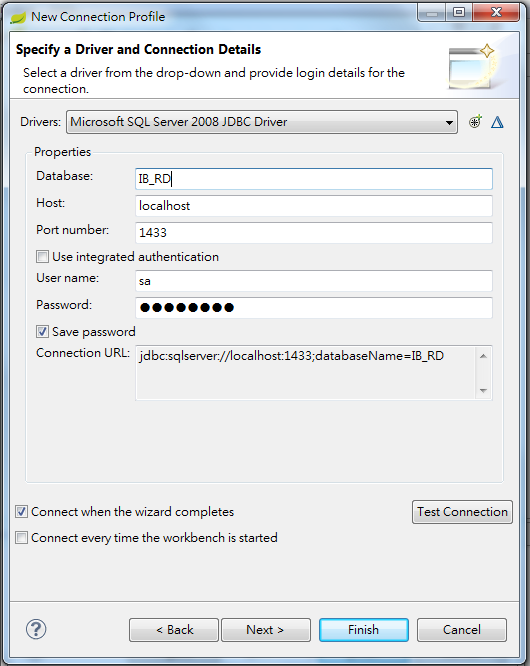530x666 pixels.
Task: Minimize the New Connection Profile dialog
Action: click(432, 12)
